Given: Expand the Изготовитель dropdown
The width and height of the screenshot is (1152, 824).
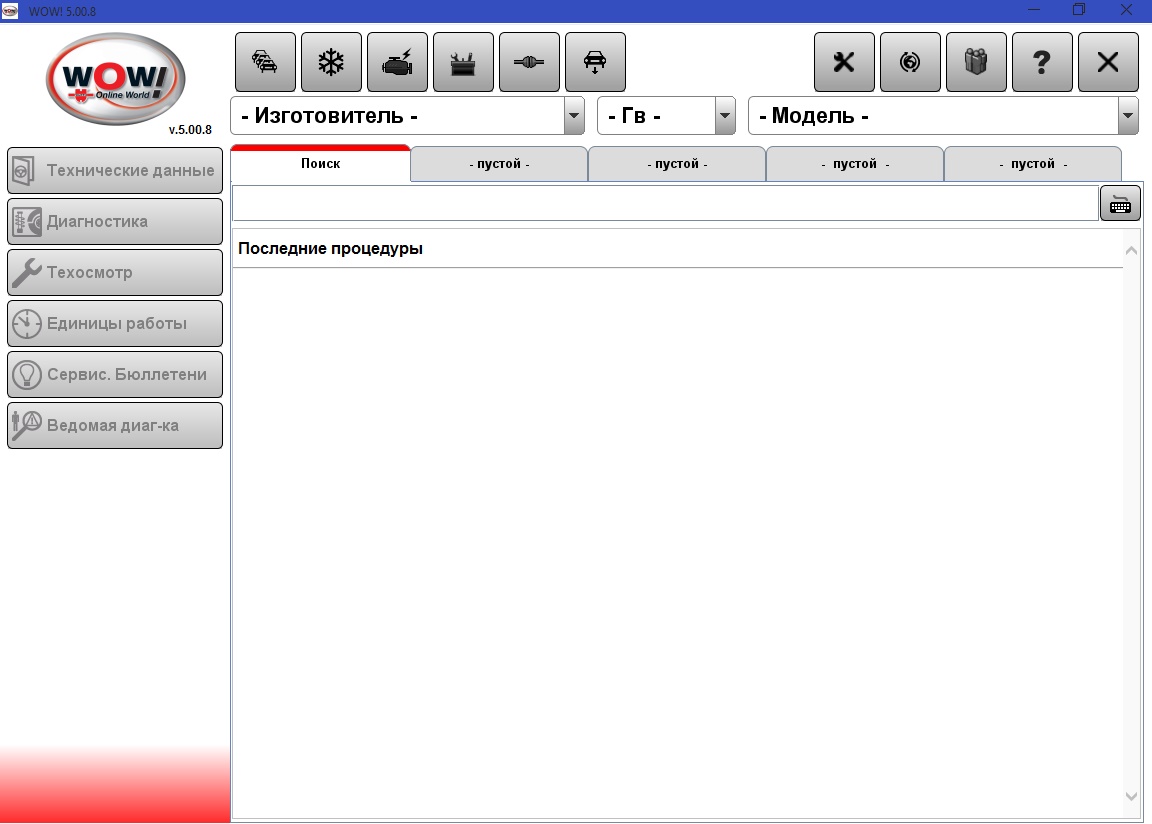Looking at the screenshot, I should pos(574,116).
